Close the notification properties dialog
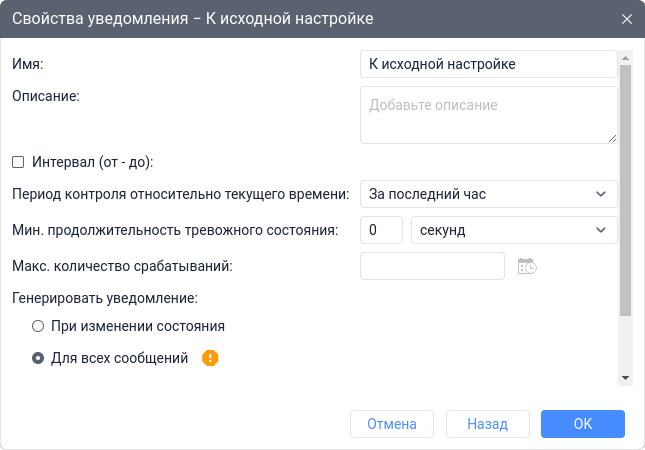 626,19
